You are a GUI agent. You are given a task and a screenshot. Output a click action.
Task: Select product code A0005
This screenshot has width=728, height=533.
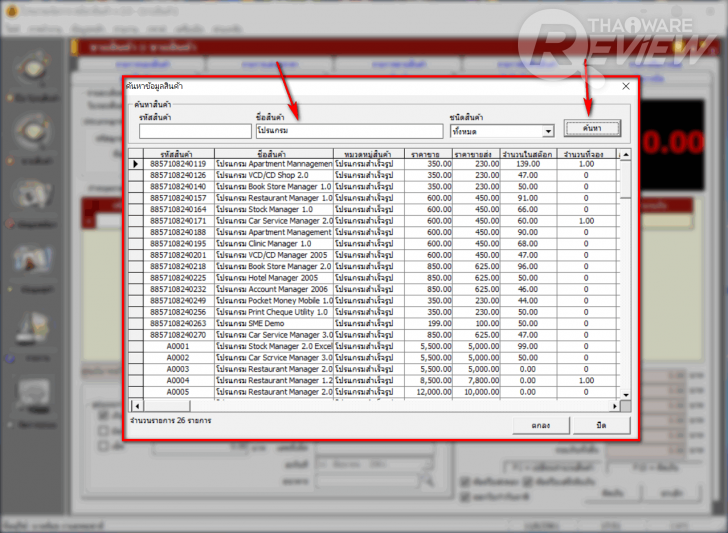point(178,392)
